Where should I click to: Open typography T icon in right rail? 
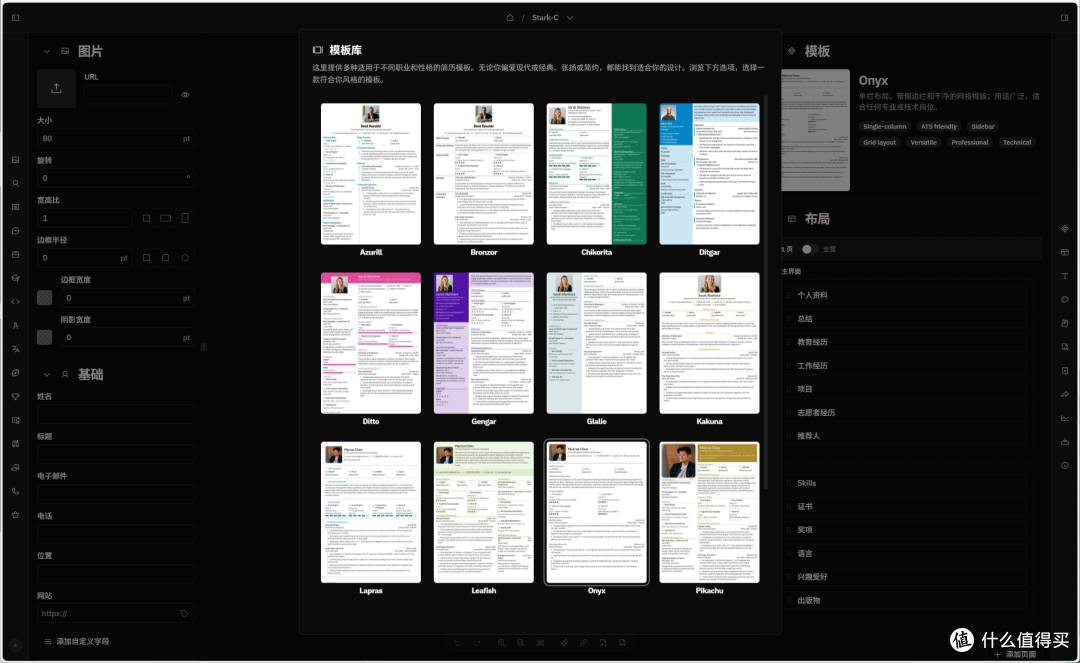(1065, 275)
